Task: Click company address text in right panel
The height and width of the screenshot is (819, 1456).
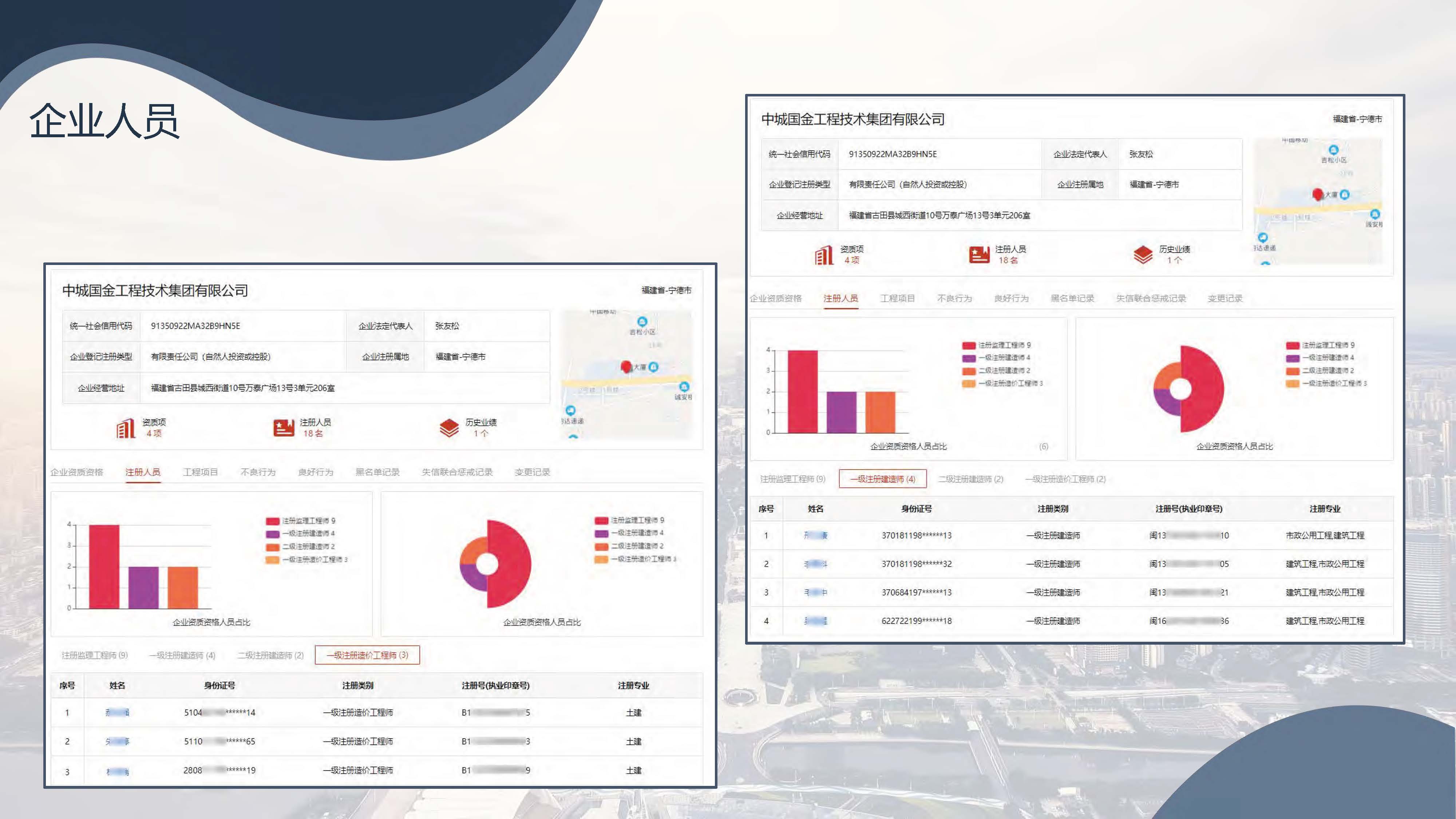Action: click(x=939, y=215)
